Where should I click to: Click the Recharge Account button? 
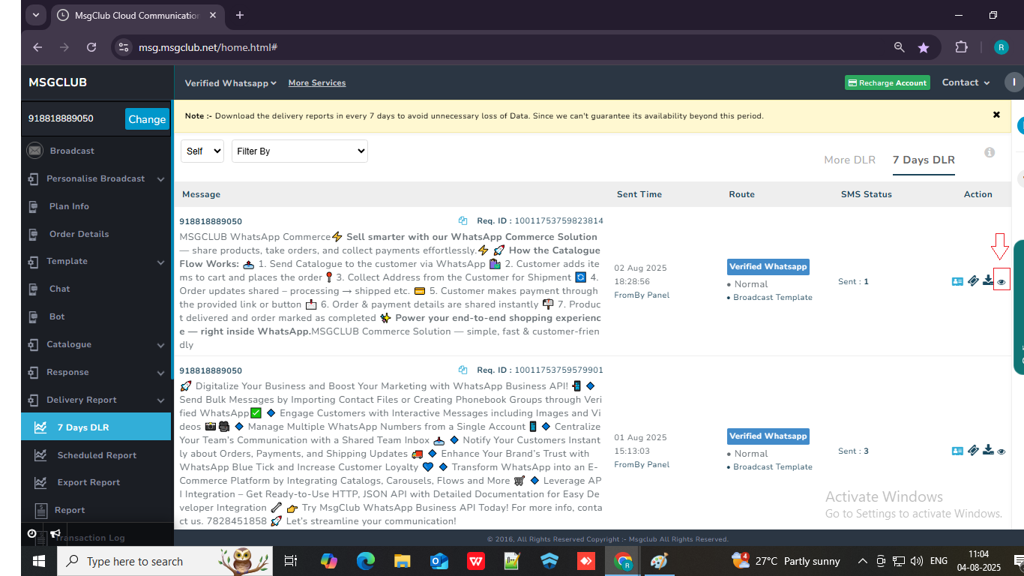pos(887,83)
